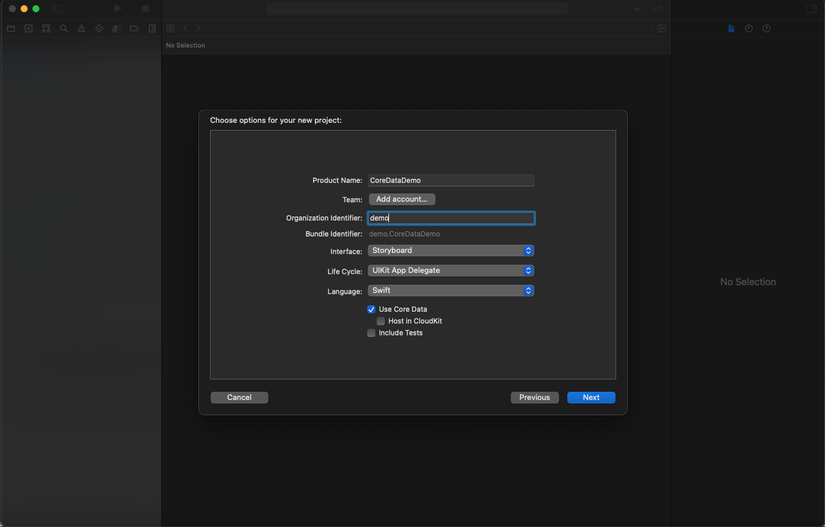
Task: Open the Project navigator folder icon
Action: [11, 29]
